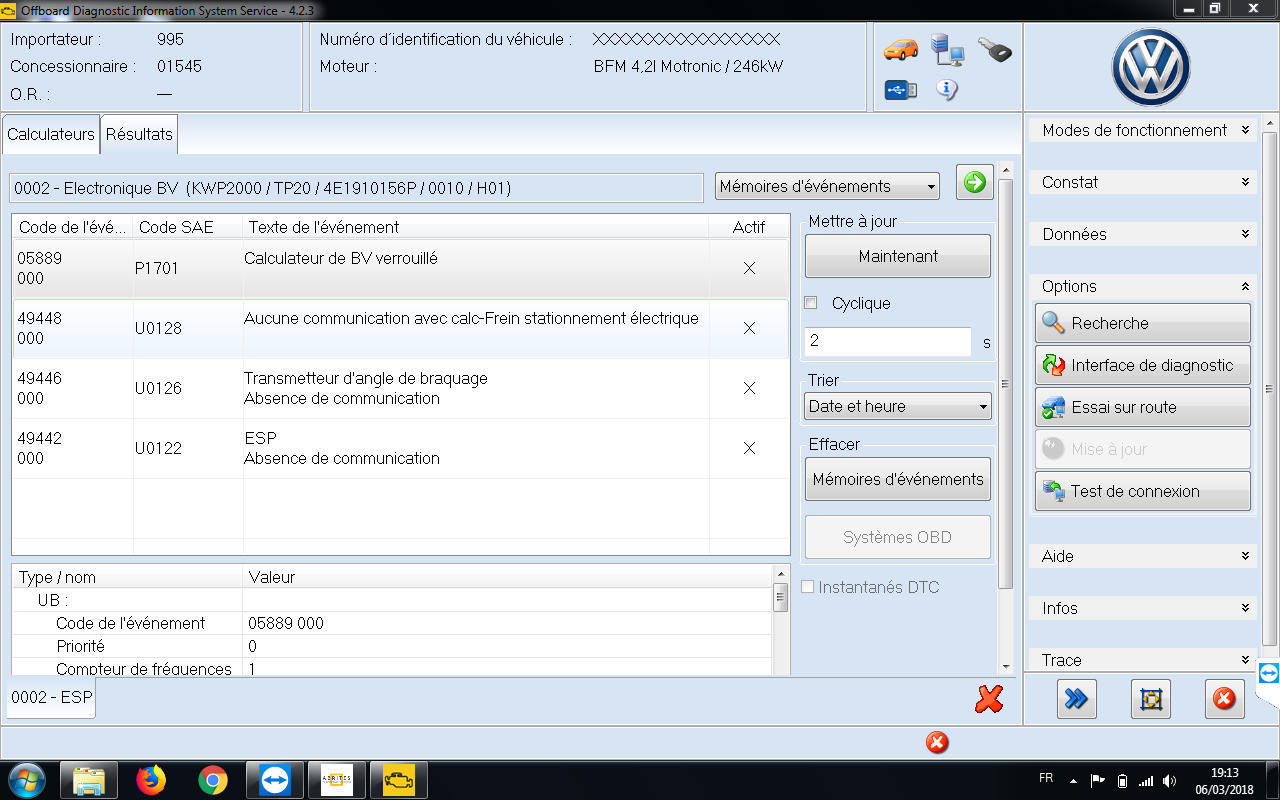Click the red X cancel icon

point(988,699)
